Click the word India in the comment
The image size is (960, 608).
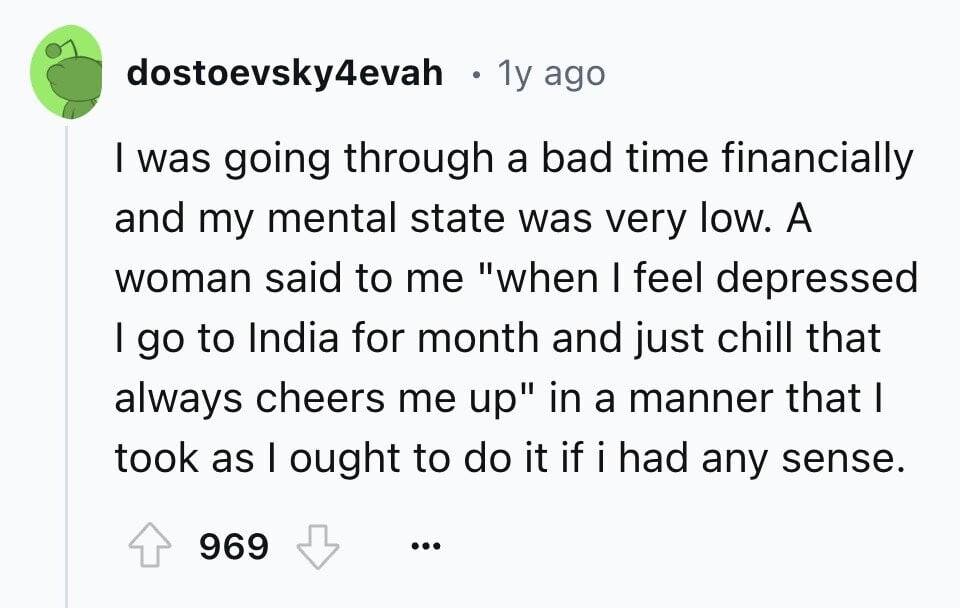293,337
